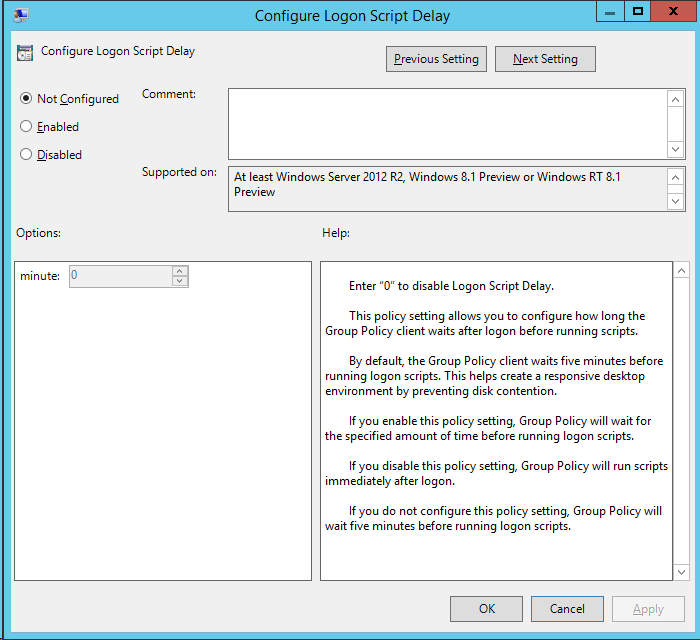
Task: Decrease minute value with spinner down arrow
Action: tap(179, 281)
